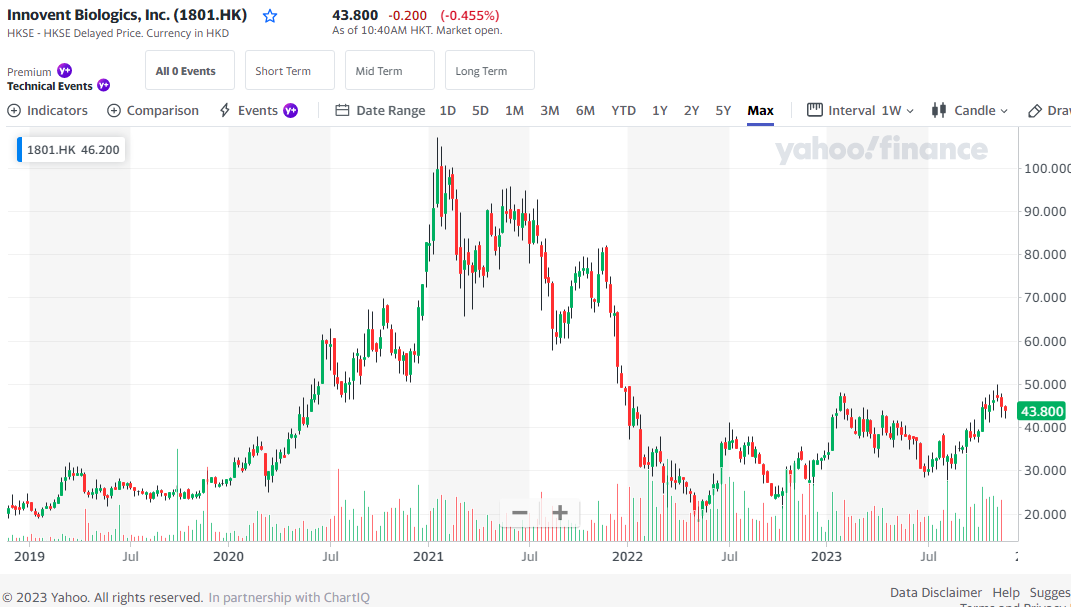The height and width of the screenshot is (607, 1071).
Task: Set chart range to 5Y
Action: (723, 111)
